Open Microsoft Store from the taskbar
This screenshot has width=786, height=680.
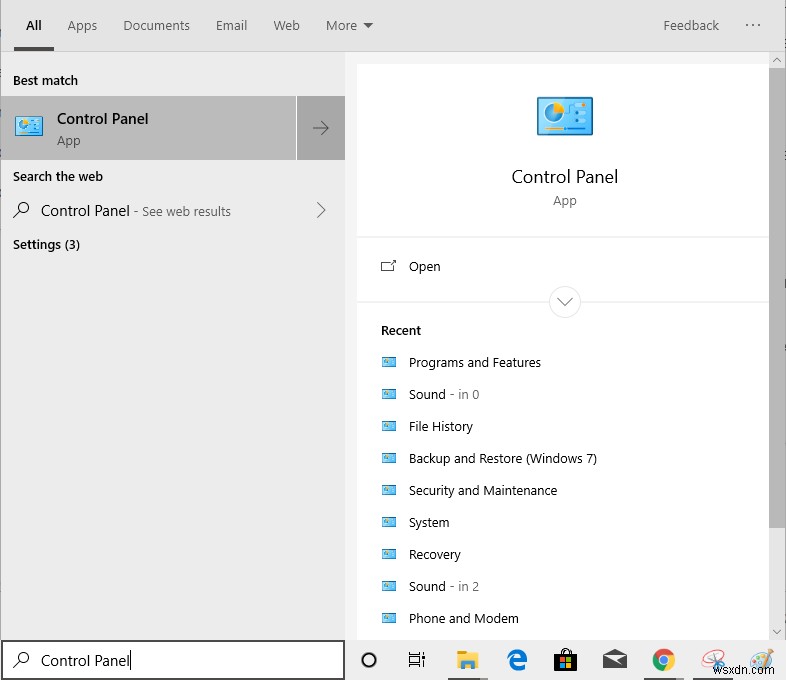point(566,660)
